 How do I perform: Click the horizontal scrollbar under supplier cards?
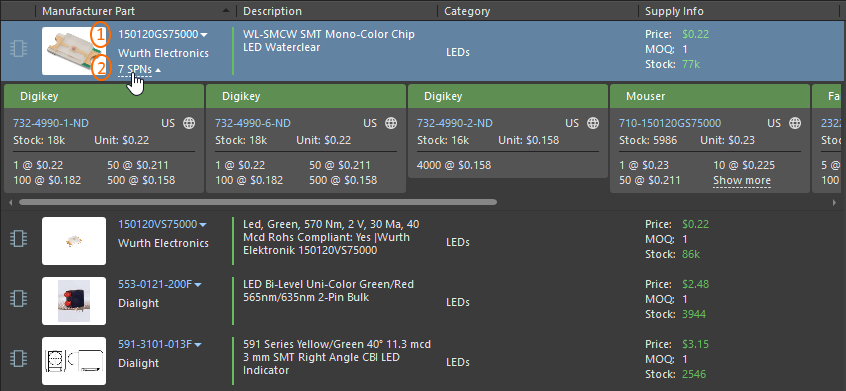tap(258, 202)
